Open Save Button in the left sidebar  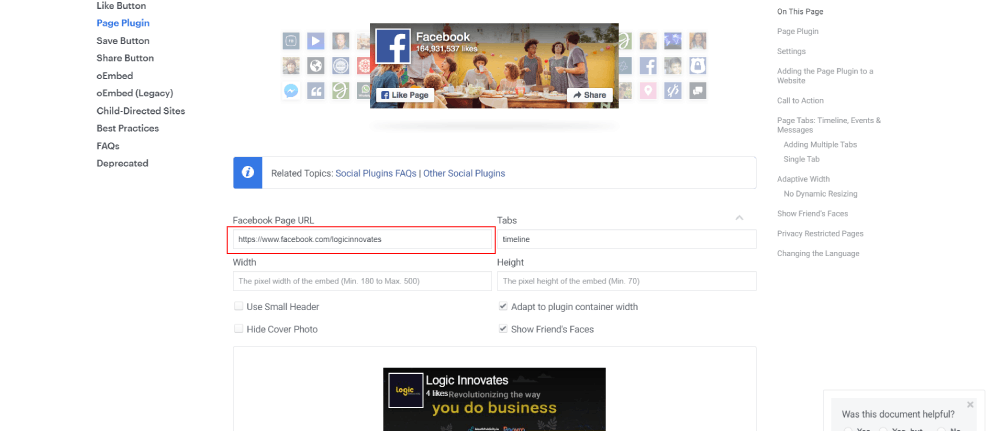pos(123,40)
